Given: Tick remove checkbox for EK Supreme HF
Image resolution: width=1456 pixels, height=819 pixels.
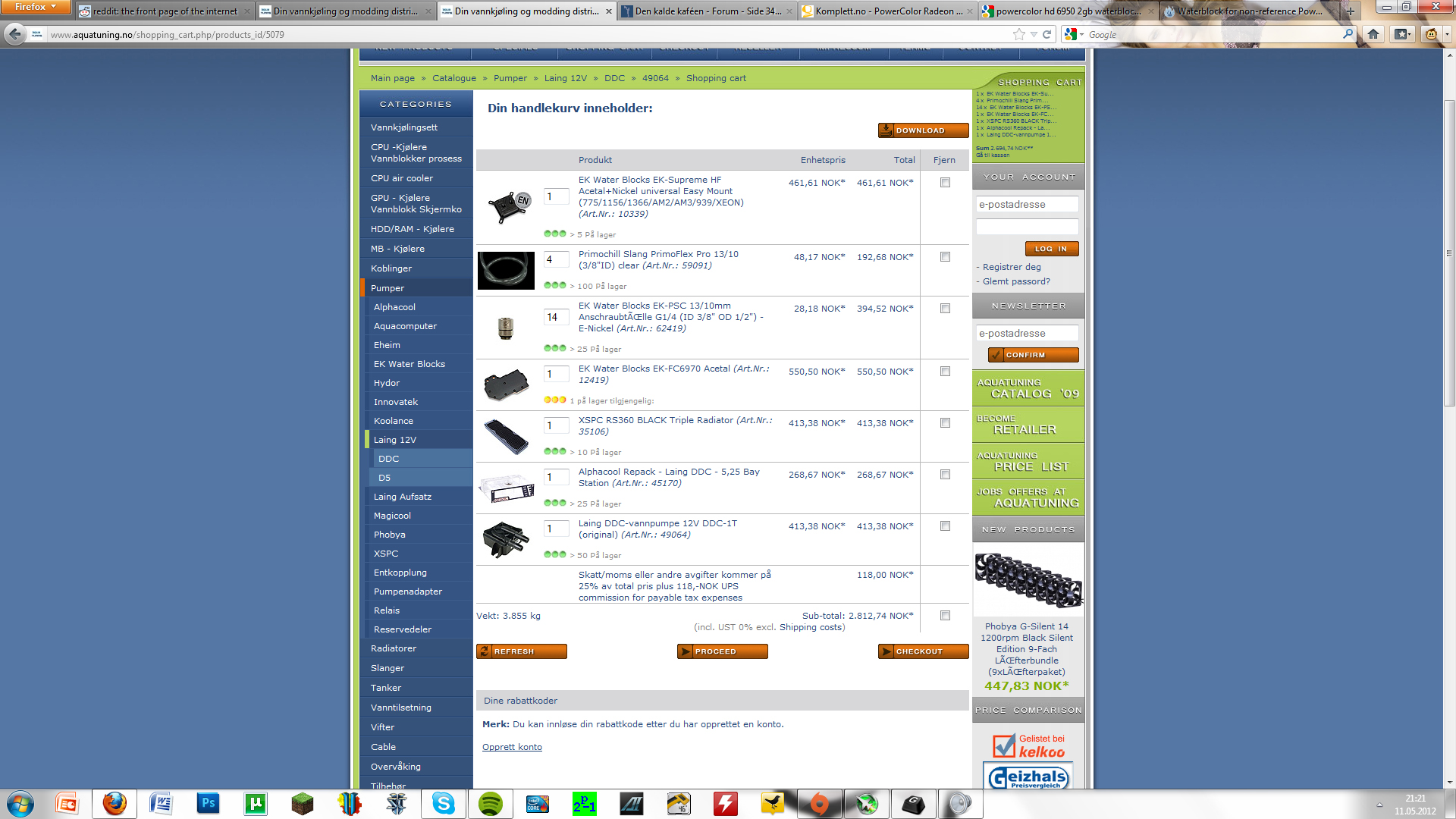Looking at the screenshot, I should pyautogui.click(x=945, y=183).
